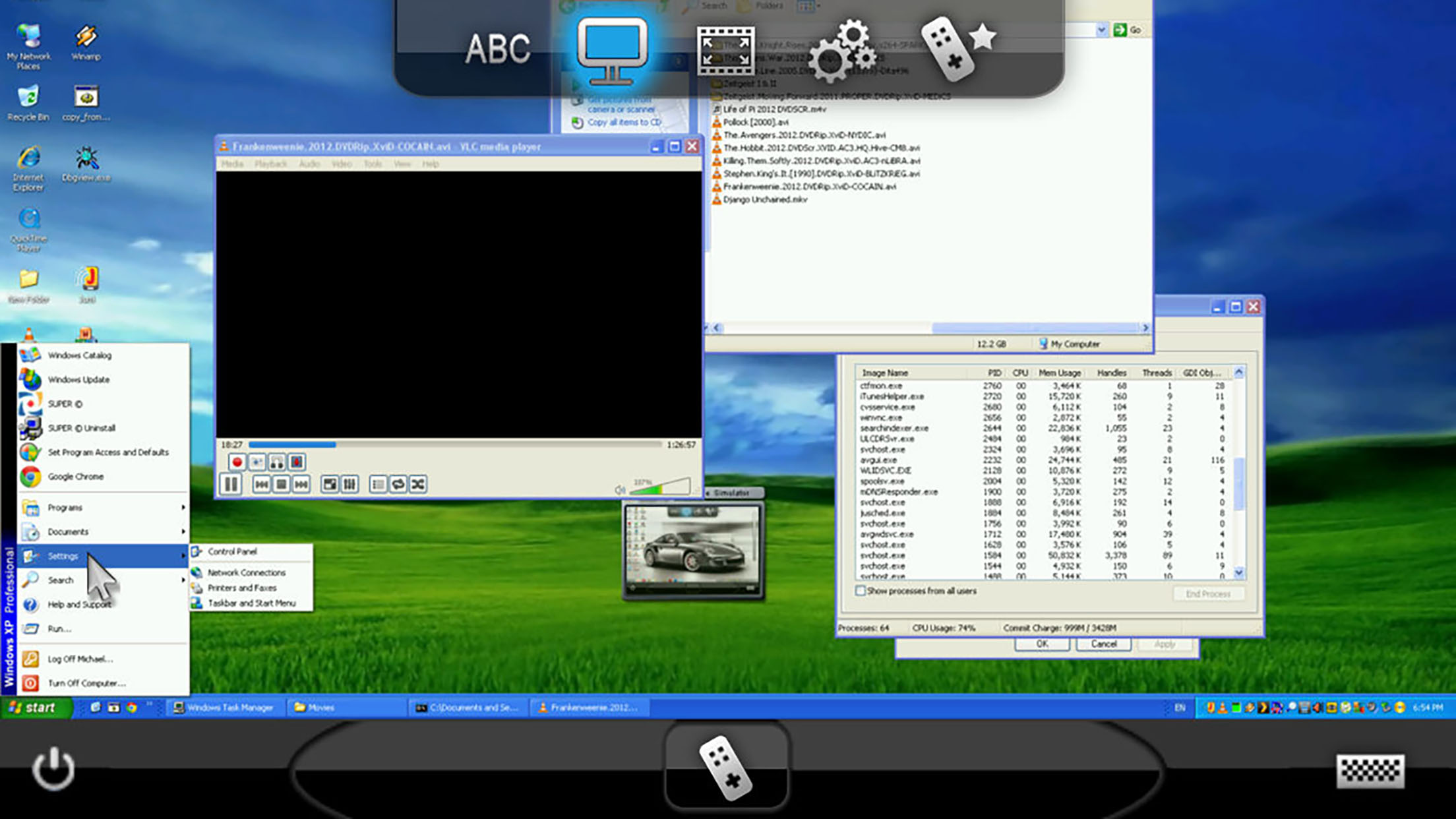Open the gears settings icon
1456x819 pixels.
point(842,50)
